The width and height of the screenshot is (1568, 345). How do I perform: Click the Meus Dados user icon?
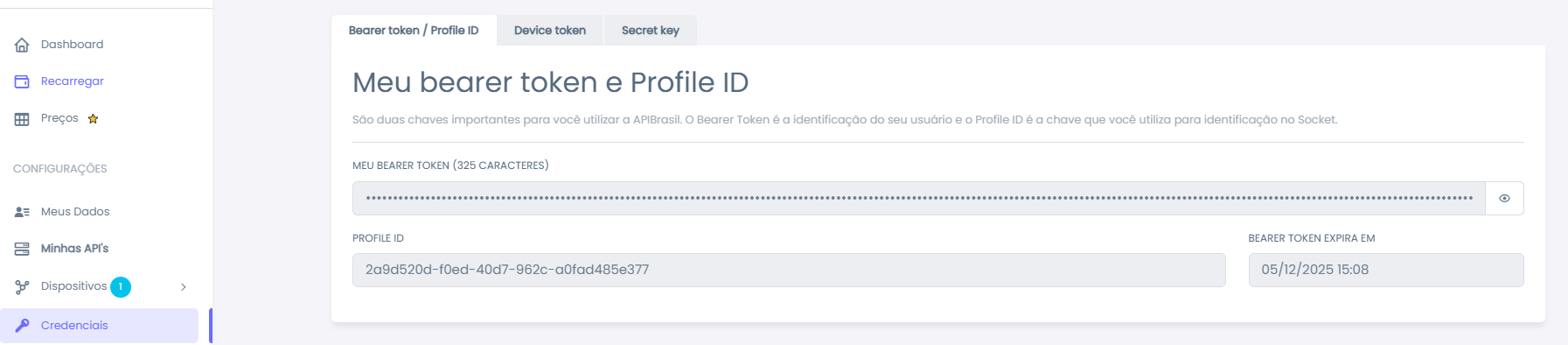(22, 212)
